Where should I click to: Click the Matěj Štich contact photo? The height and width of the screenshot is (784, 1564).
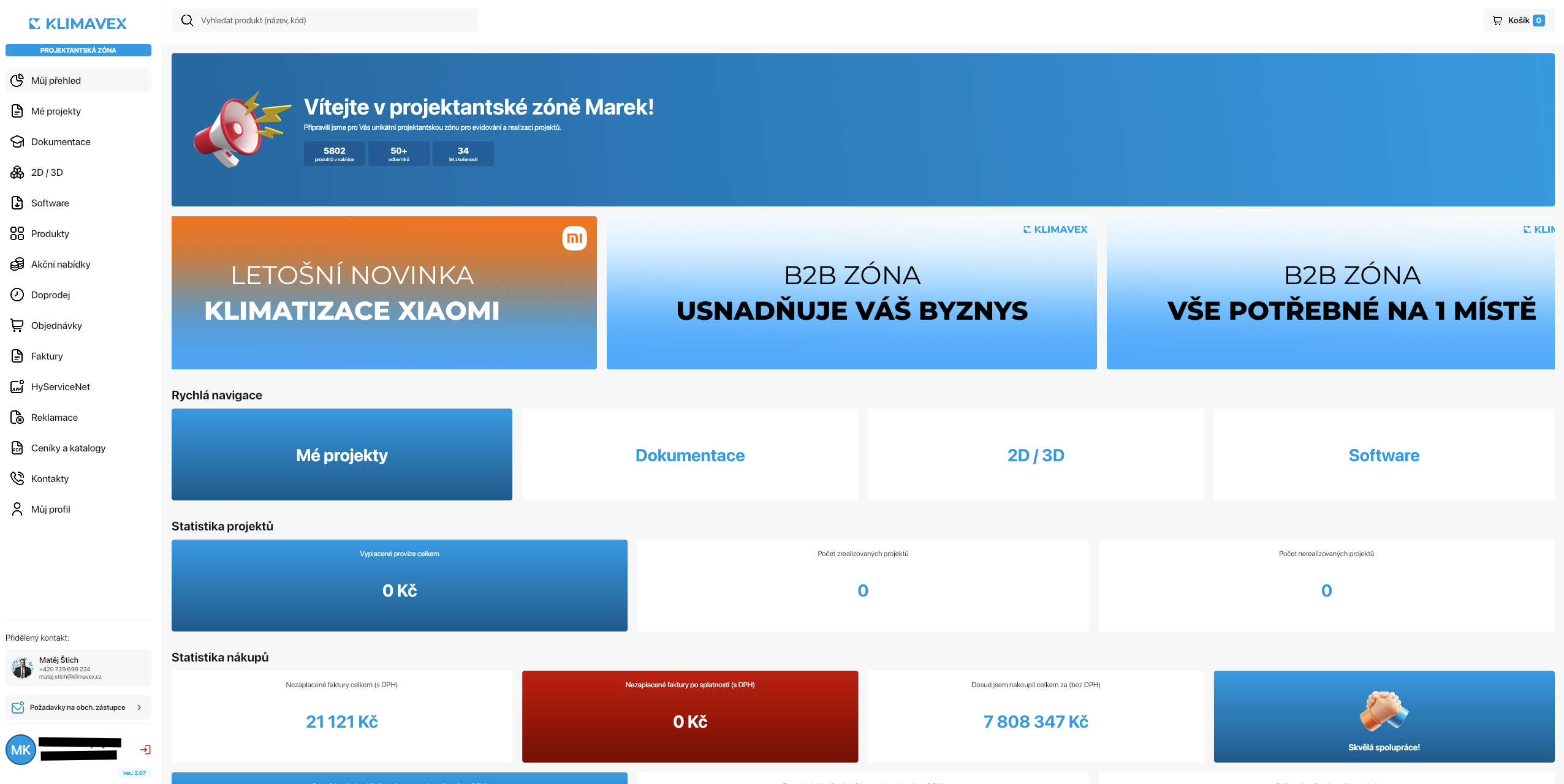coord(23,668)
